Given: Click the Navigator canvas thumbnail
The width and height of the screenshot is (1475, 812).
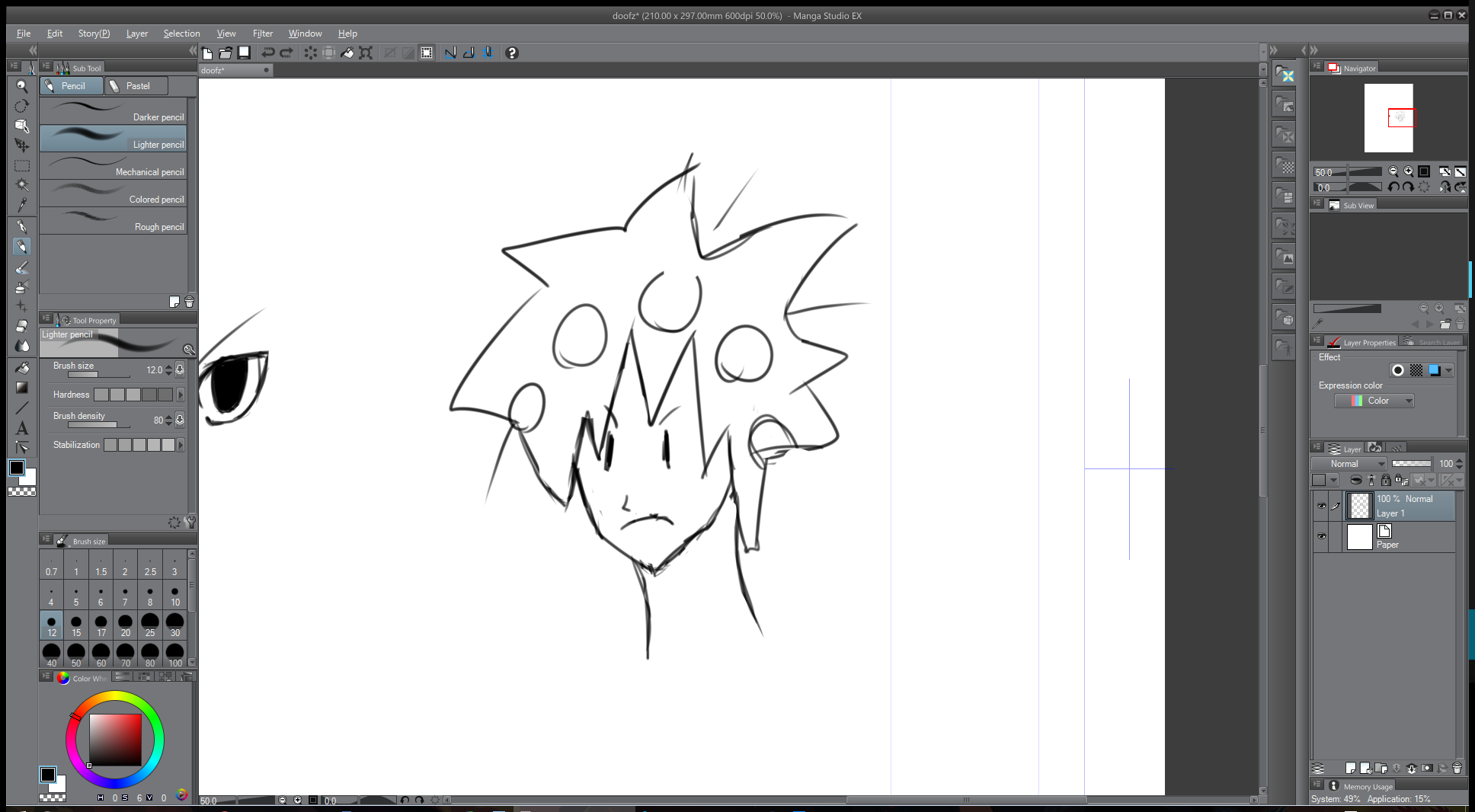Looking at the screenshot, I should (x=1389, y=118).
